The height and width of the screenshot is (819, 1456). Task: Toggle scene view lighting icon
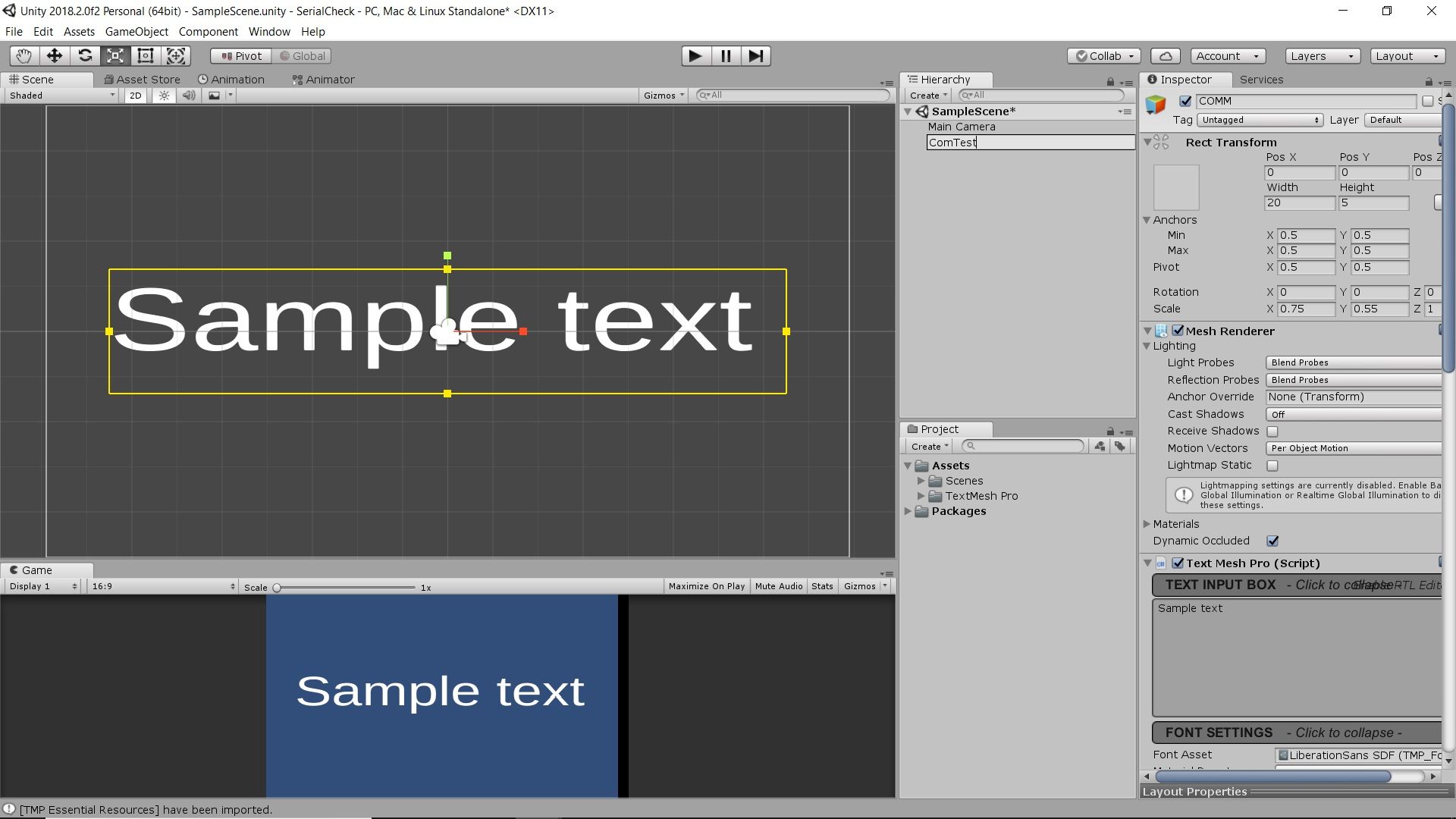pyautogui.click(x=164, y=95)
